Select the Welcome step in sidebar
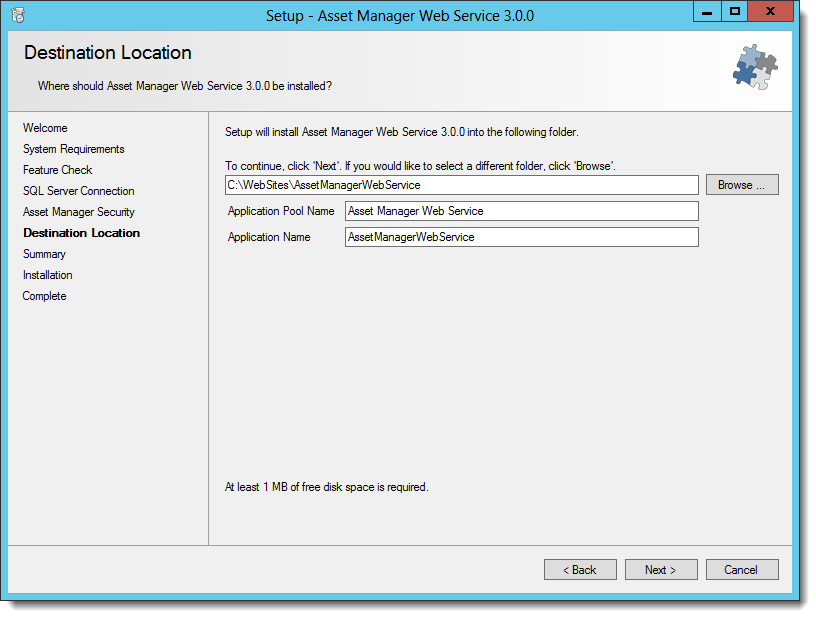The image size is (816, 617). pyautogui.click(x=45, y=128)
